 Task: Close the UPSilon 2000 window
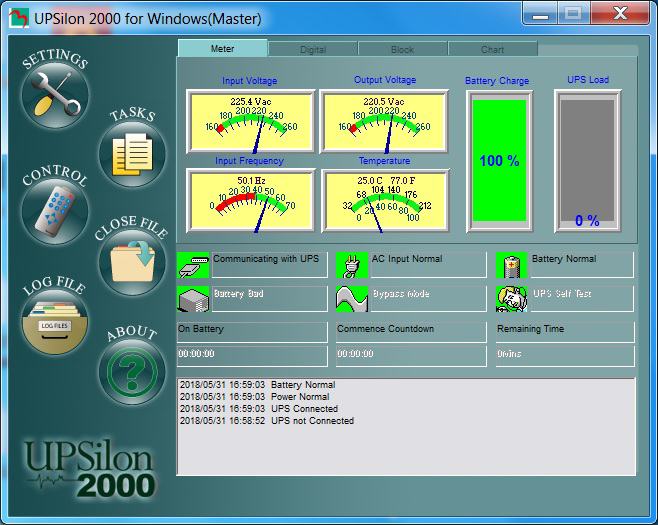(620, 13)
